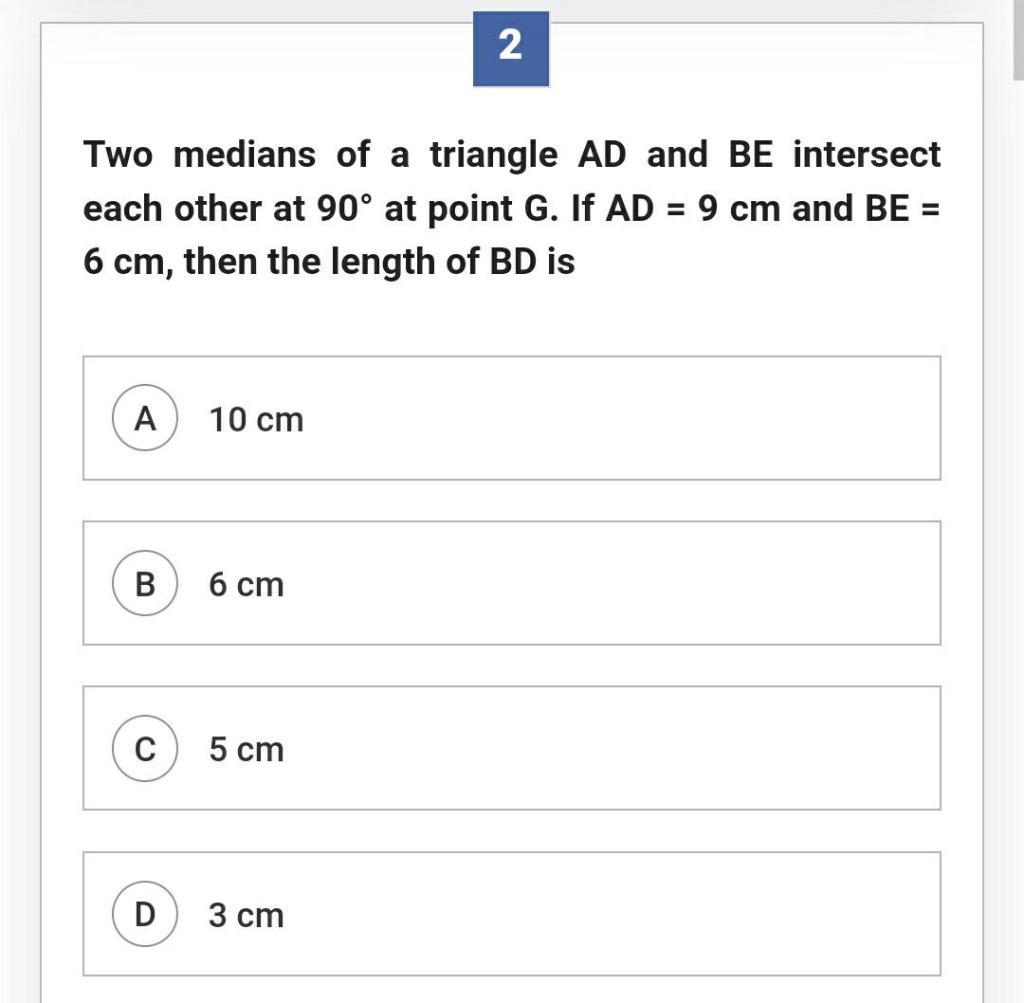The image size is (1024, 1003).
Task: Tap the blue question indicator at top
Action: point(510,47)
